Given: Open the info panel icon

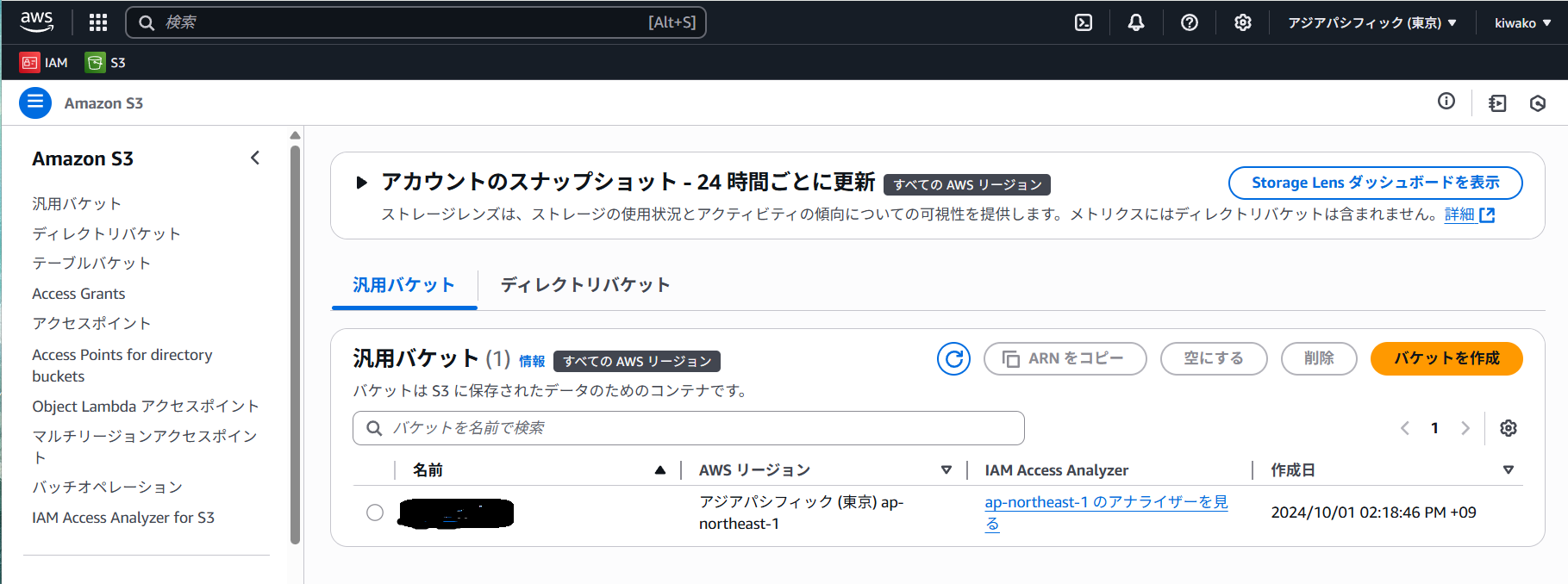Looking at the screenshot, I should (1446, 102).
